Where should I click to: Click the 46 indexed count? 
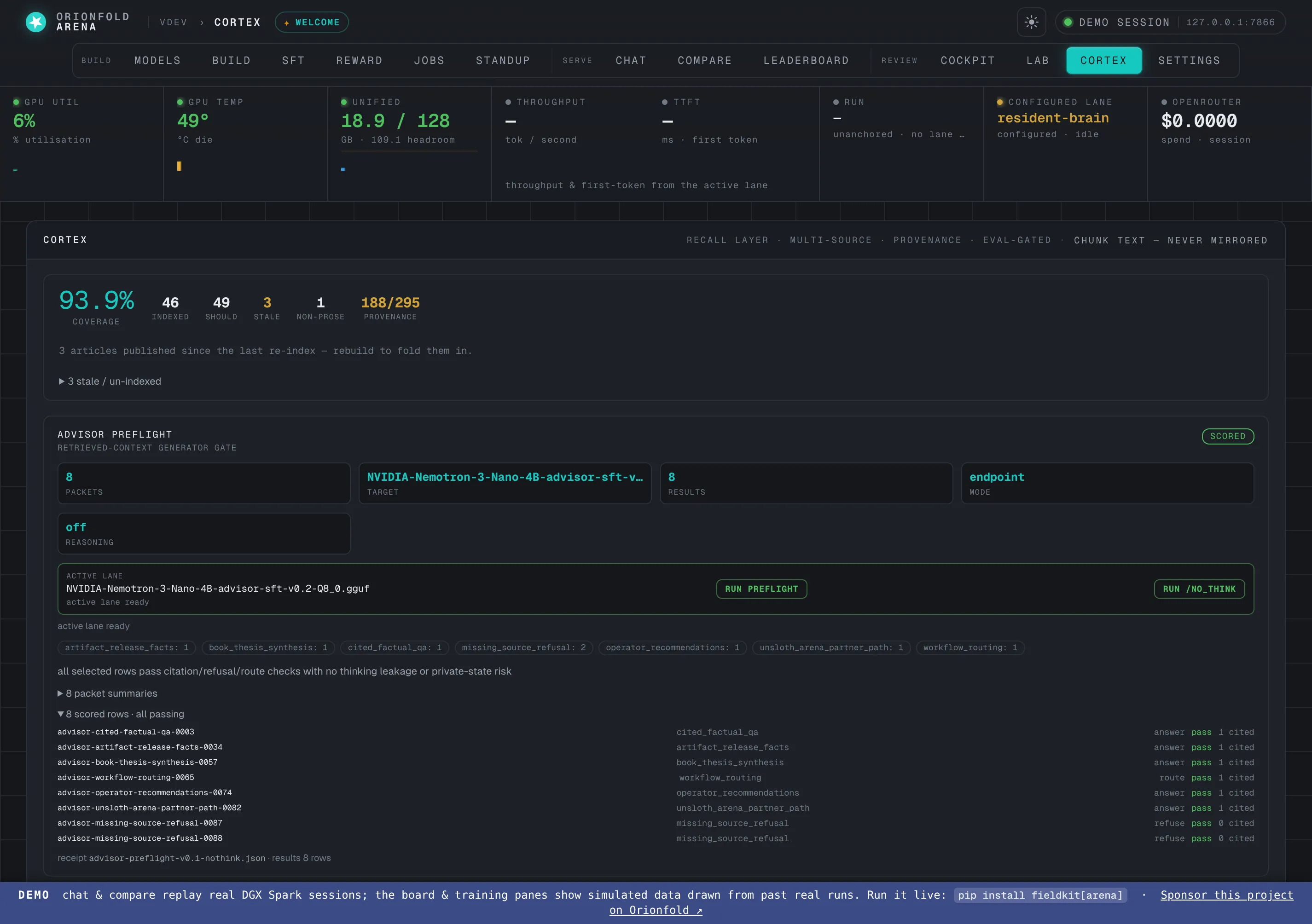point(170,303)
